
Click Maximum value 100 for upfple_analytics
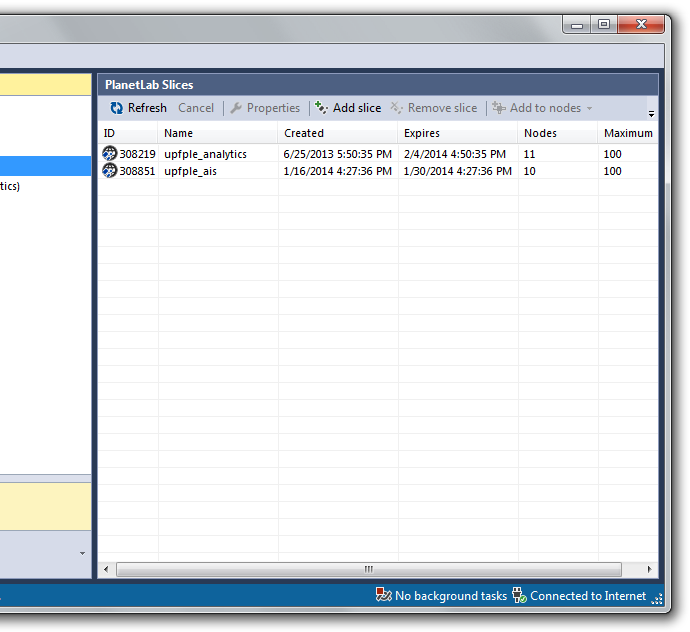pyautogui.click(x=612, y=154)
